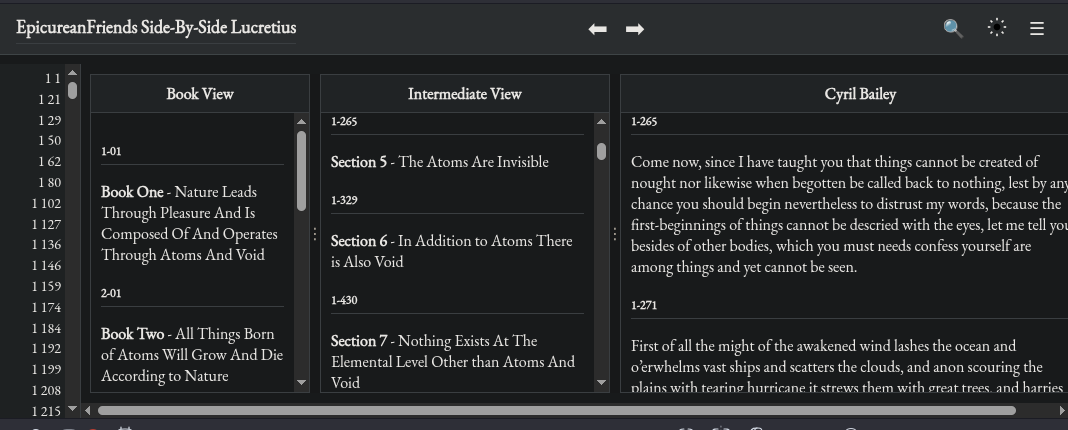Jump to line reference 1 102 in index
1068x430 pixels.
(46, 203)
